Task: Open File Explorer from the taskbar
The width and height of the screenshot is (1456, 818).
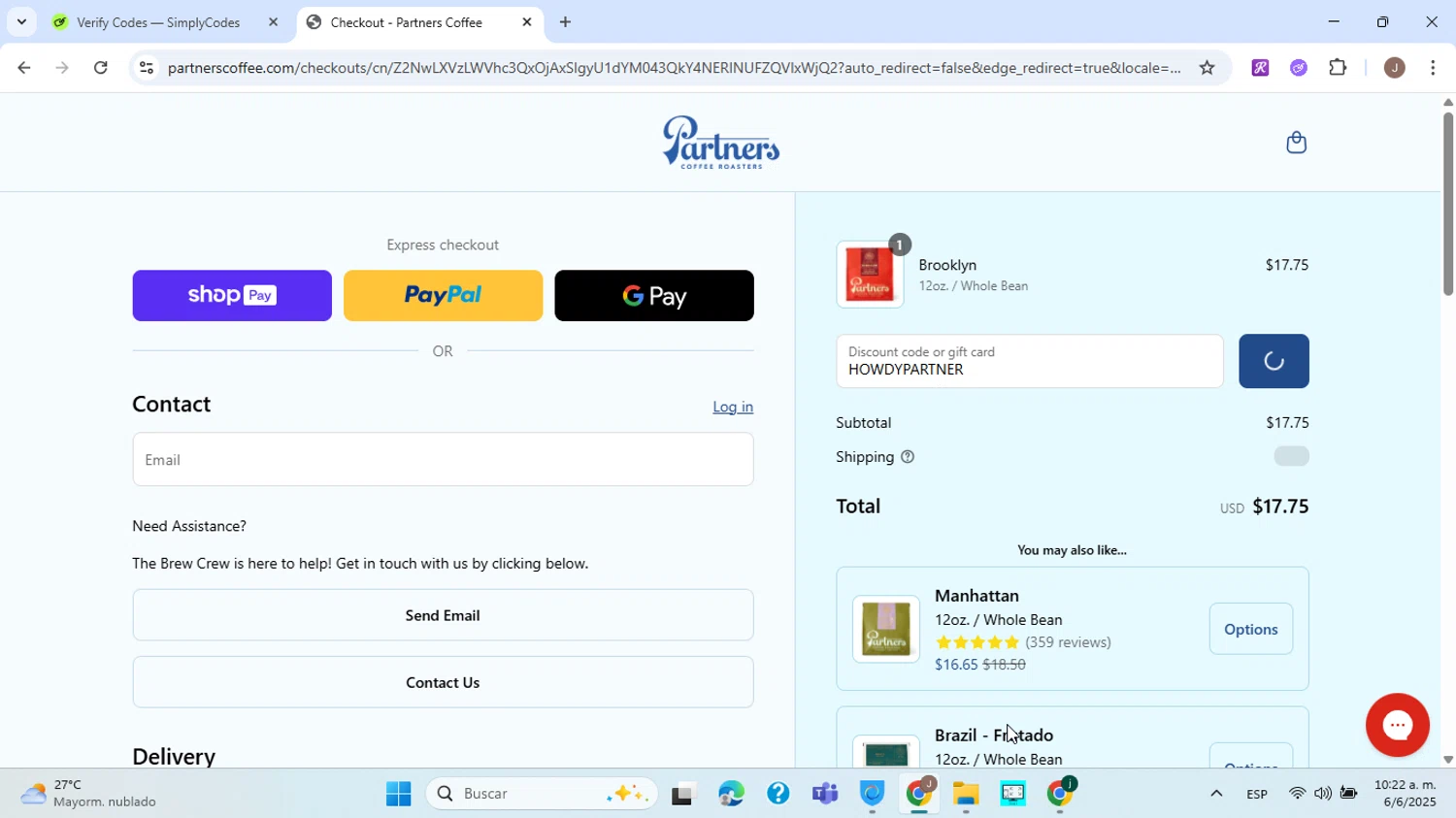Action: [x=966, y=795]
